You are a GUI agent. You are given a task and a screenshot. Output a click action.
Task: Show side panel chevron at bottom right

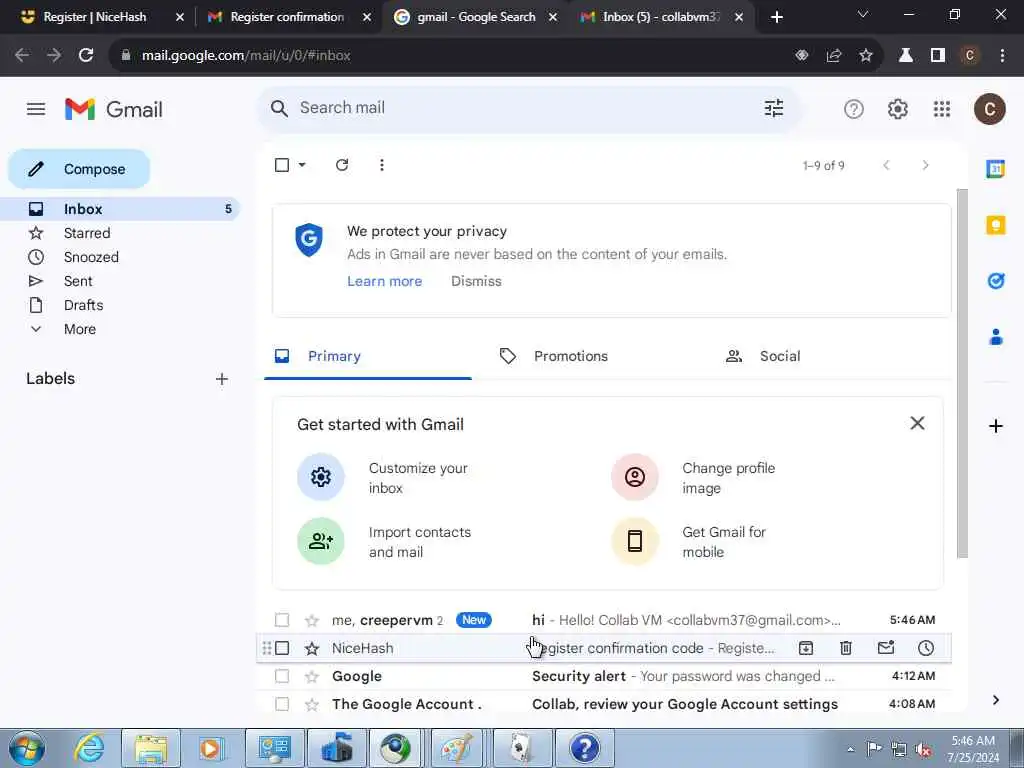tap(995, 700)
